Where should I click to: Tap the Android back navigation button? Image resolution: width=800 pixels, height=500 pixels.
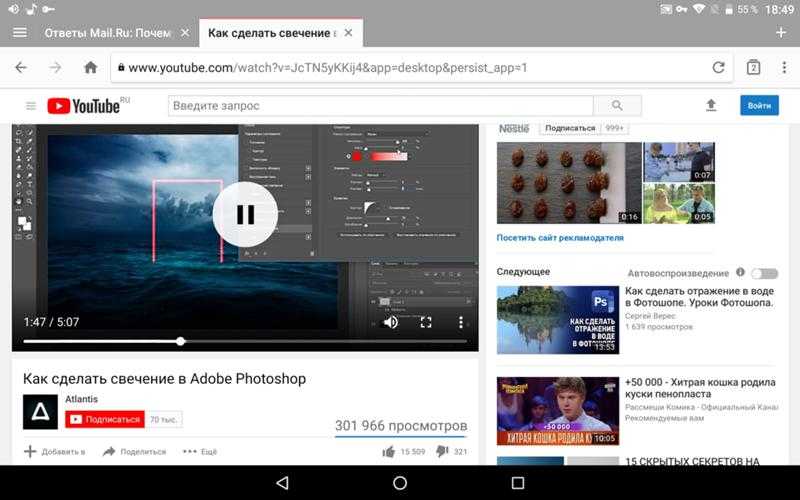pos(282,483)
